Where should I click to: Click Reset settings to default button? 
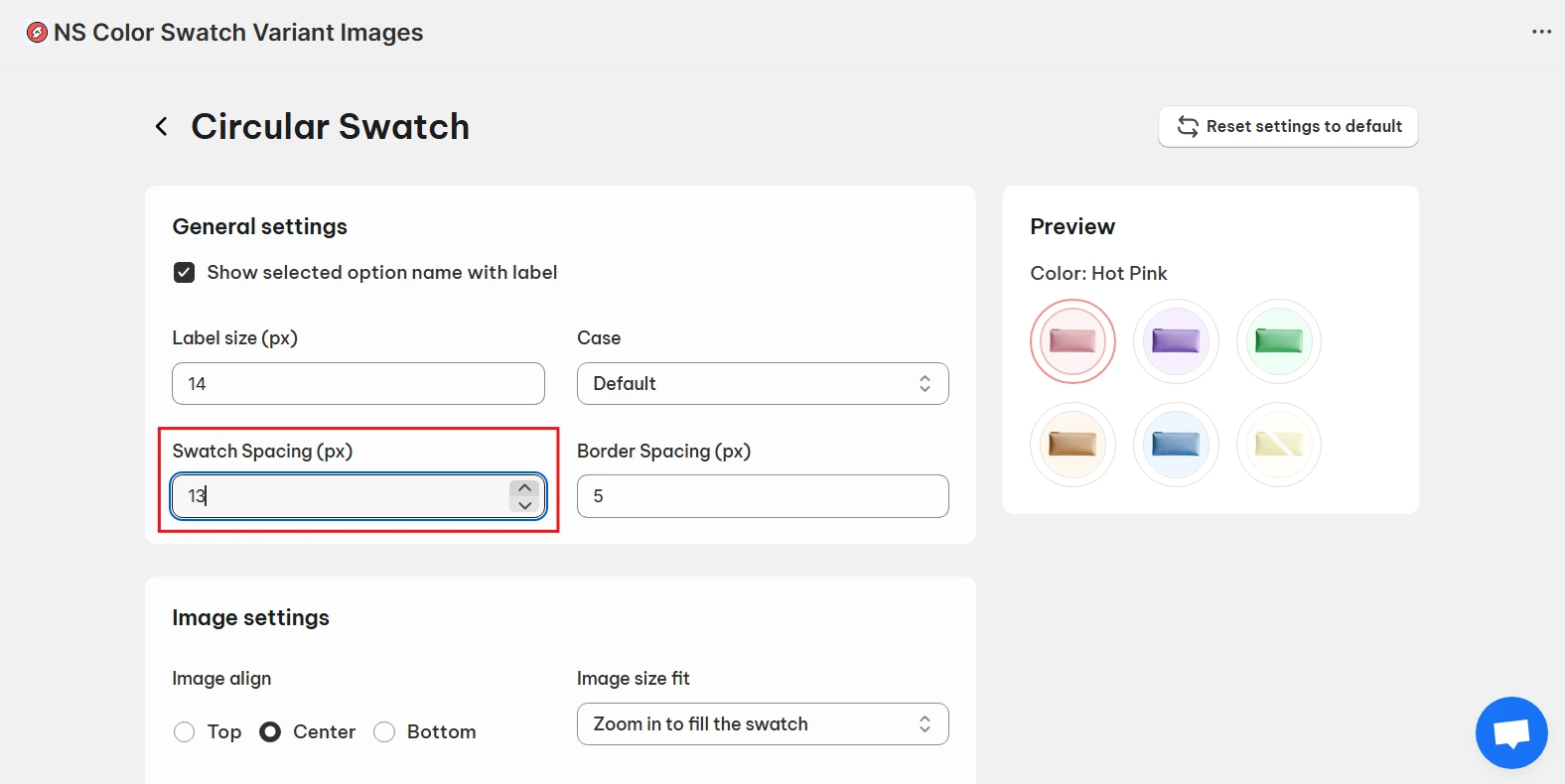click(1288, 127)
